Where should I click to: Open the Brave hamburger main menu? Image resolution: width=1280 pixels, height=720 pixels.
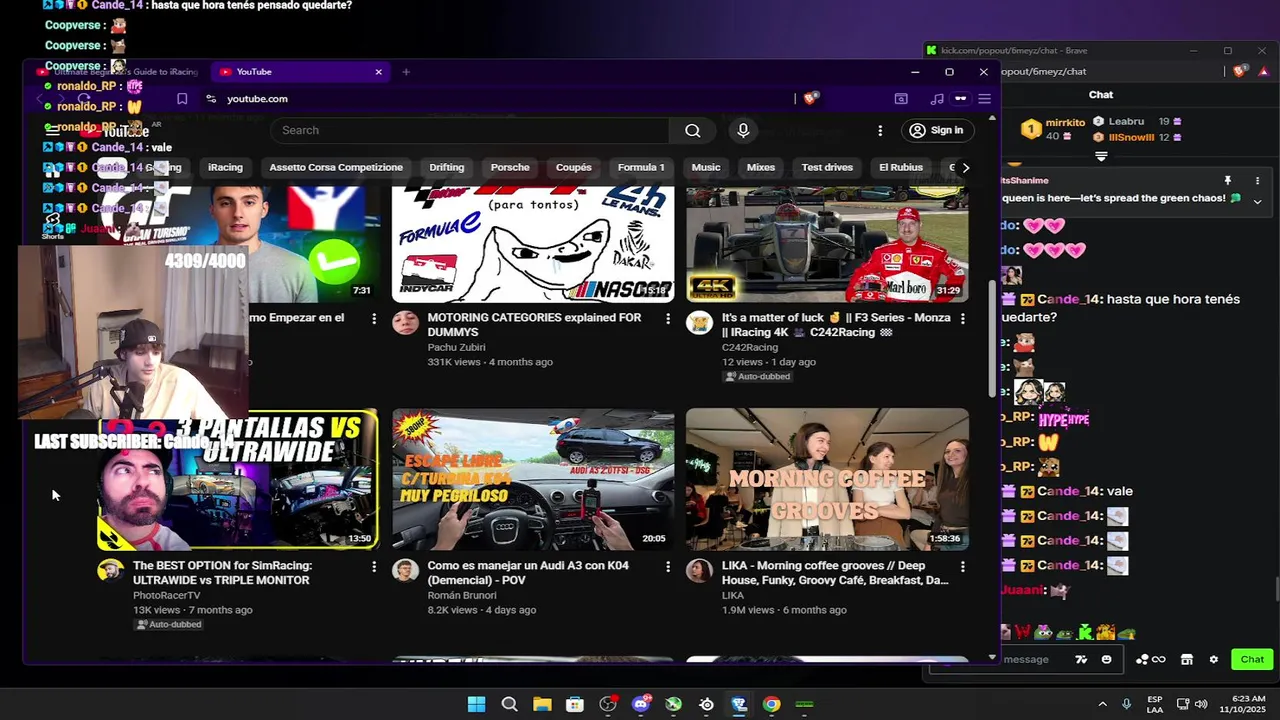[x=985, y=98]
